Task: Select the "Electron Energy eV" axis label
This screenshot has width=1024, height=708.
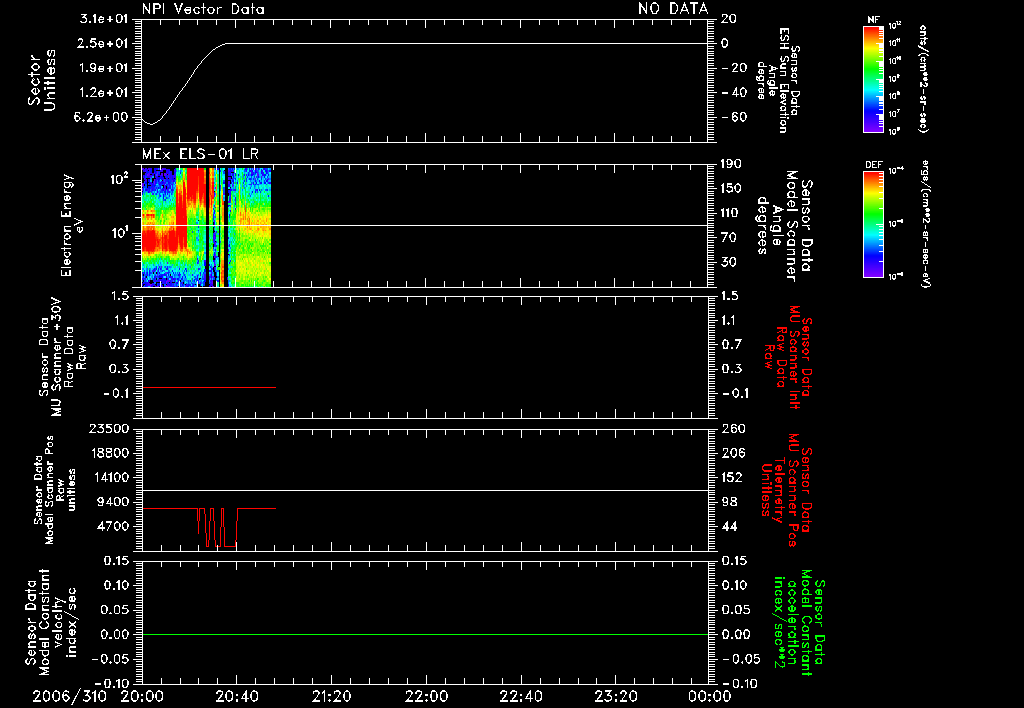Action: (71, 225)
